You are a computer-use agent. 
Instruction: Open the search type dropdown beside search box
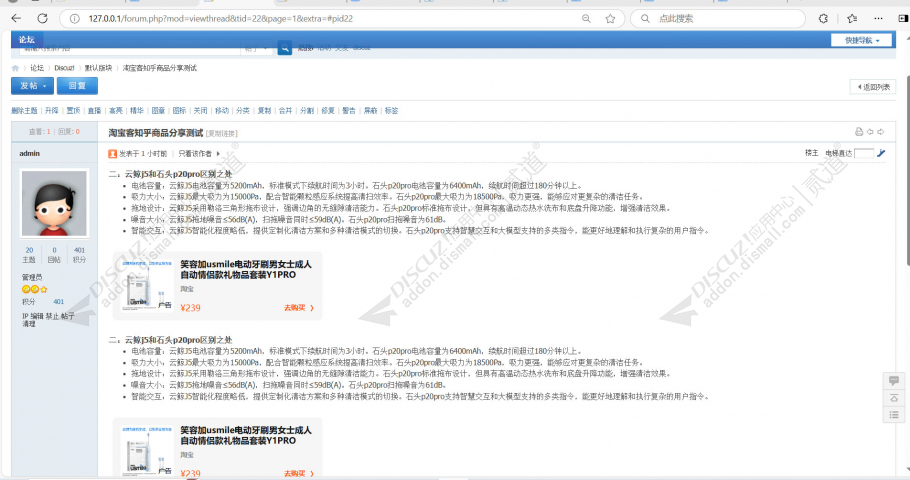click(256, 48)
